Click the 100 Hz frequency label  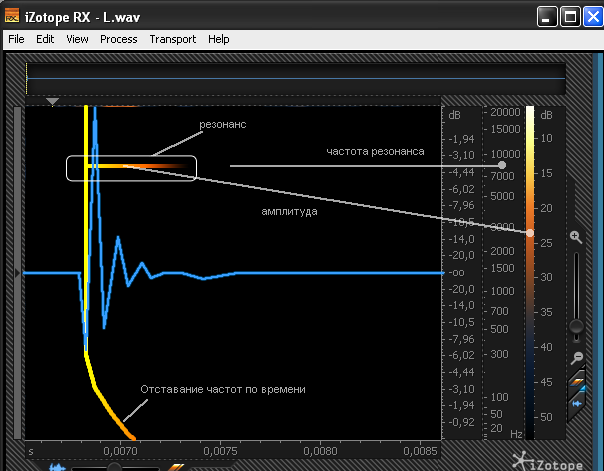pyautogui.click(x=499, y=397)
